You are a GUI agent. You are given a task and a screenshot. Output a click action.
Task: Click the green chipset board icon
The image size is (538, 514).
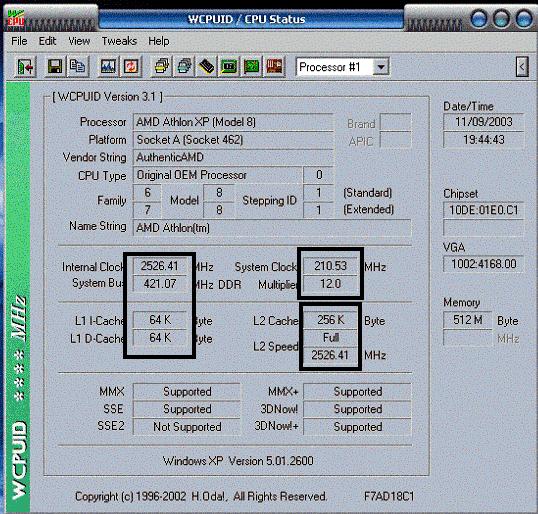tap(252, 67)
